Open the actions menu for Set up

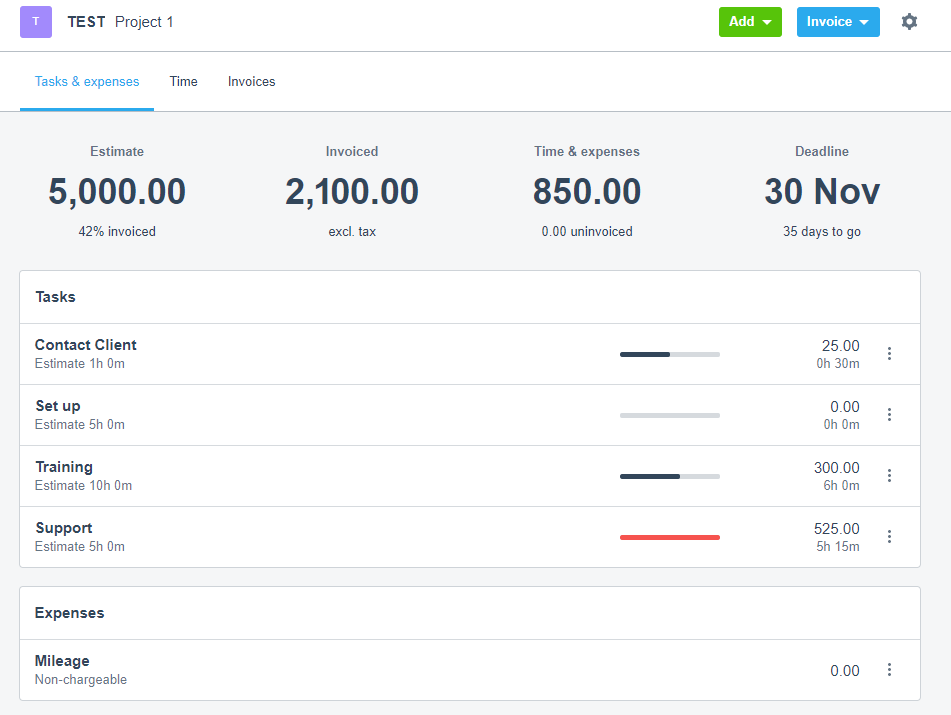click(x=889, y=414)
